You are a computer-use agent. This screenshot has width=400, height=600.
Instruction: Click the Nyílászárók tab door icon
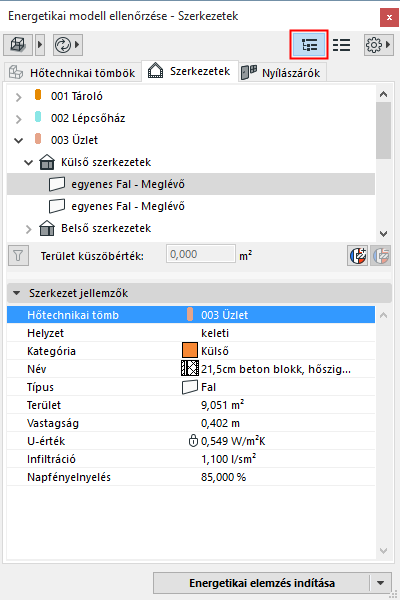click(x=249, y=72)
